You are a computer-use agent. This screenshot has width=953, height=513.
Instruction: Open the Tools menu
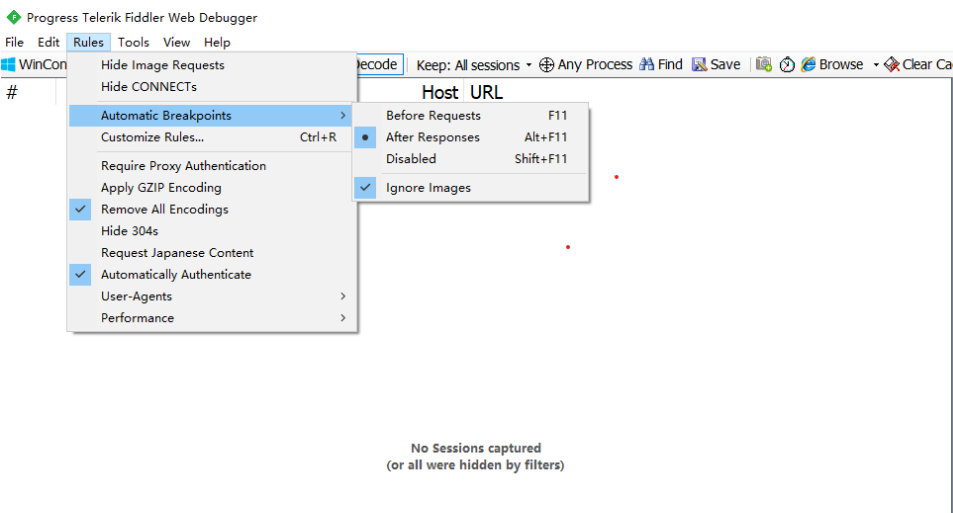[133, 42]
